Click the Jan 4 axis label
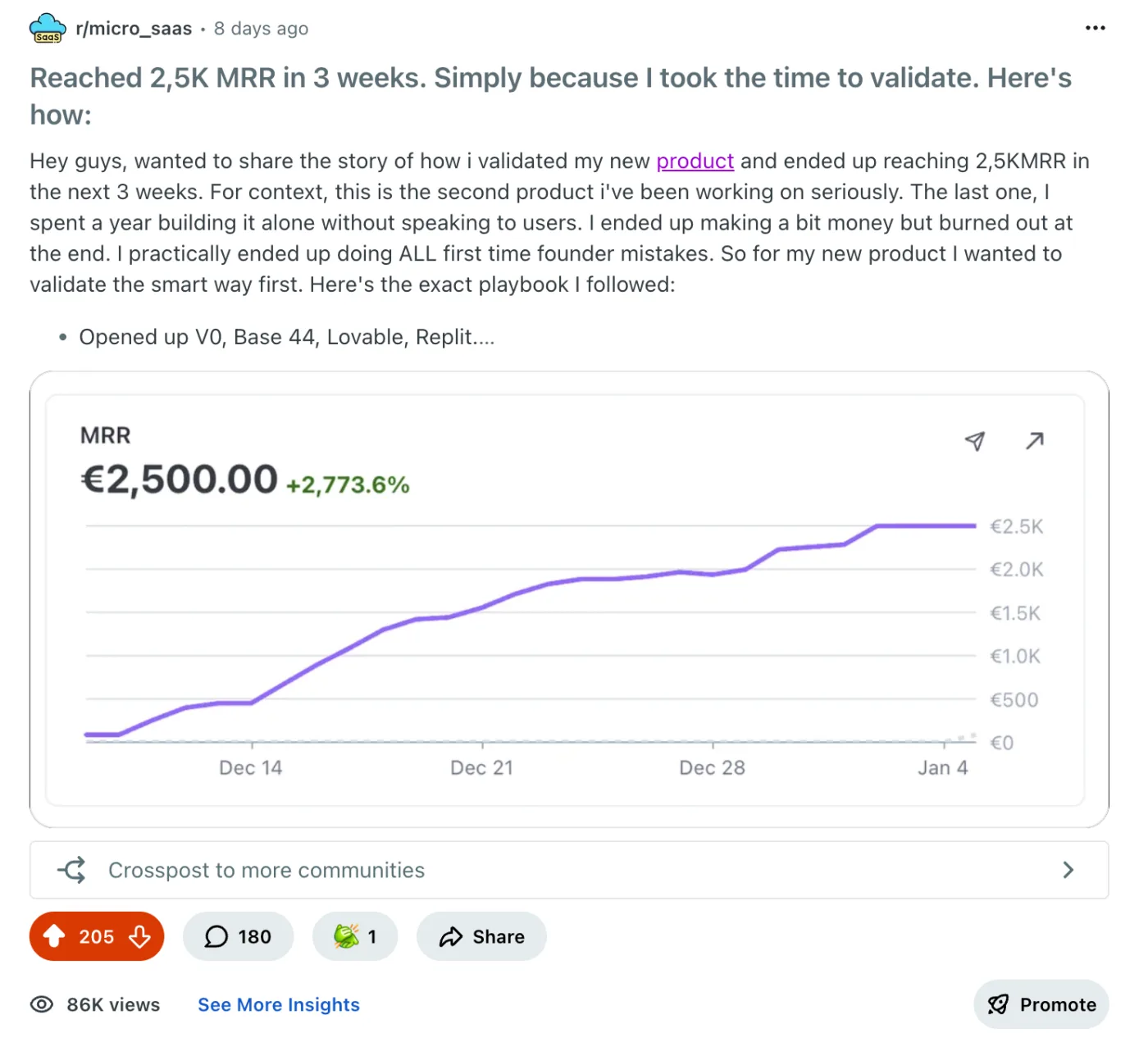The width and height of the screenshot is (1148, 1042). (x=943, y=767)
